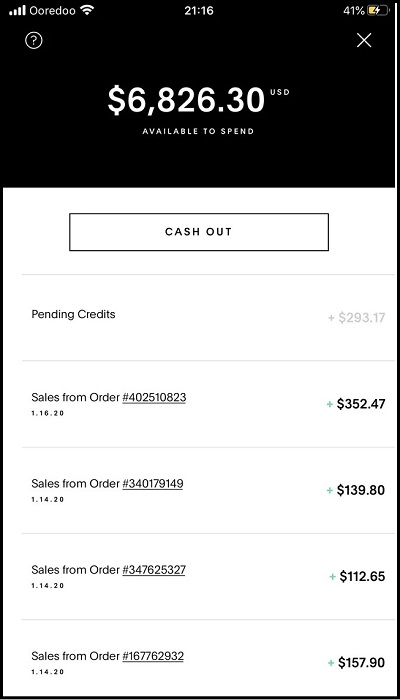Tap the AVAILABLE TO SPEND label
This screenshot has width=400, height=700.
tap(198, 131)
